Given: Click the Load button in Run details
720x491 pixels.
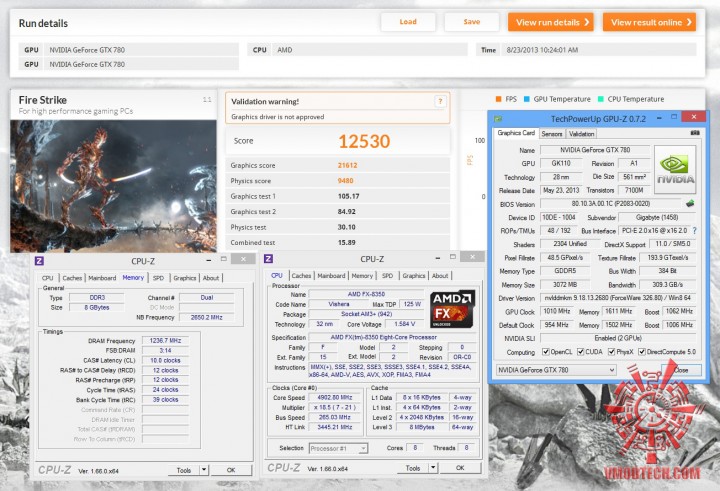Looking at the screenshot, I should point(408,22).
